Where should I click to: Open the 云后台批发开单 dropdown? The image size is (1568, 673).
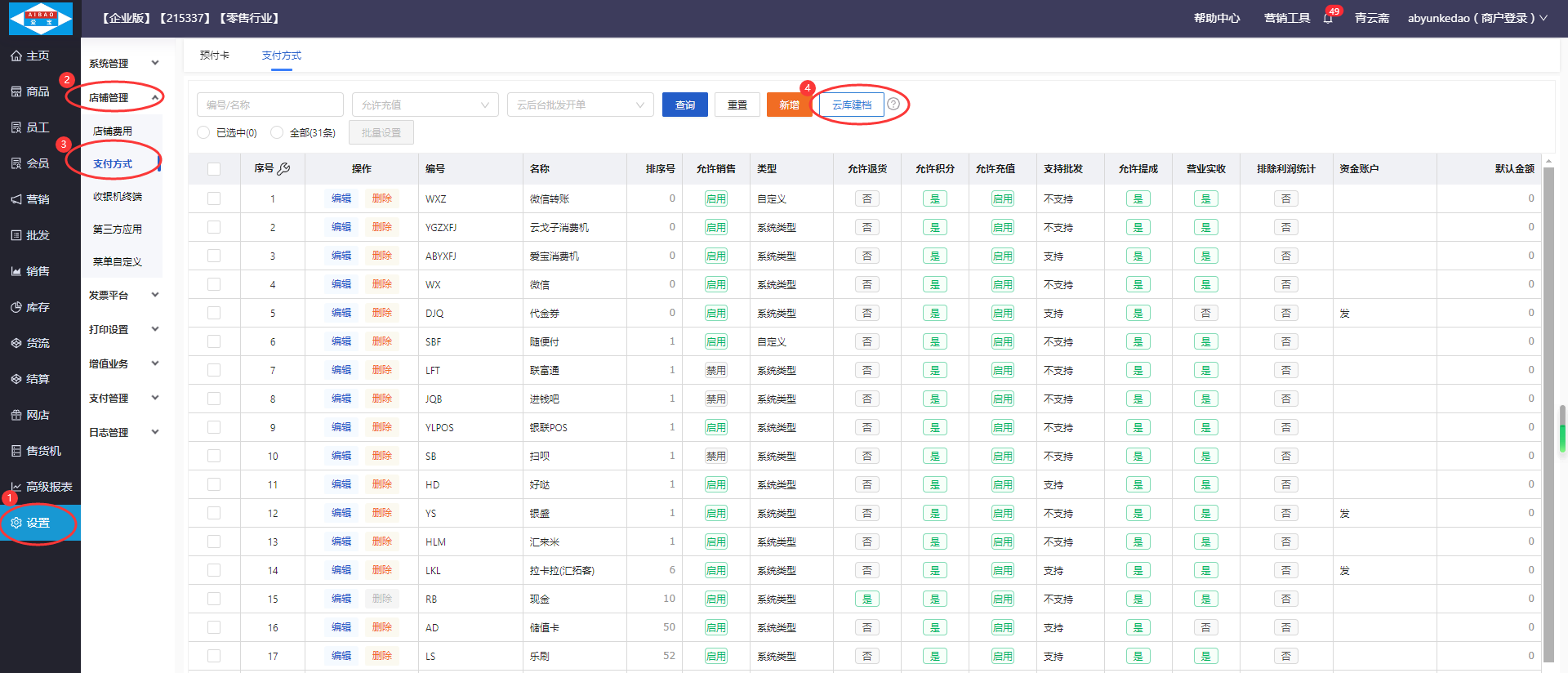(x=580, y=105)
